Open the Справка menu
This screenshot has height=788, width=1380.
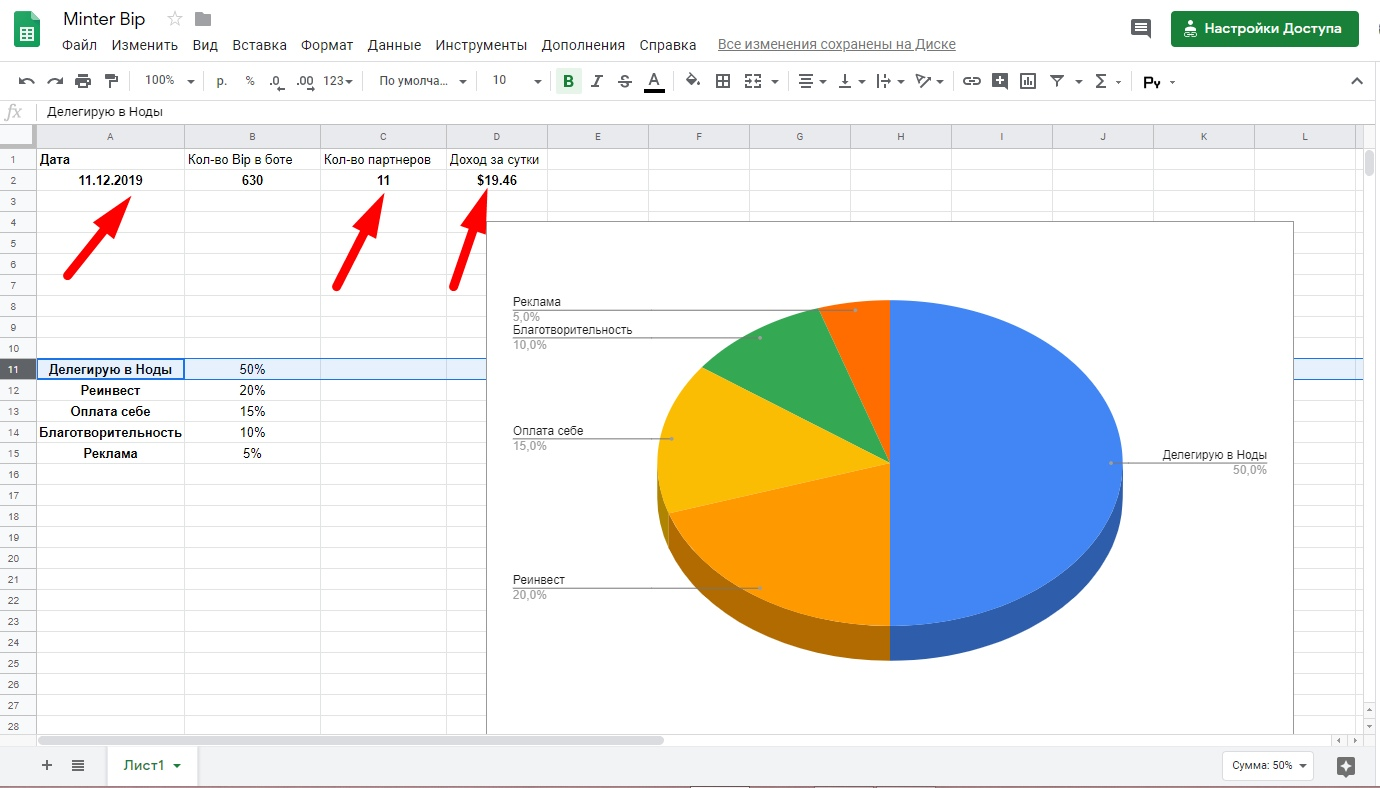click(667, 45)
